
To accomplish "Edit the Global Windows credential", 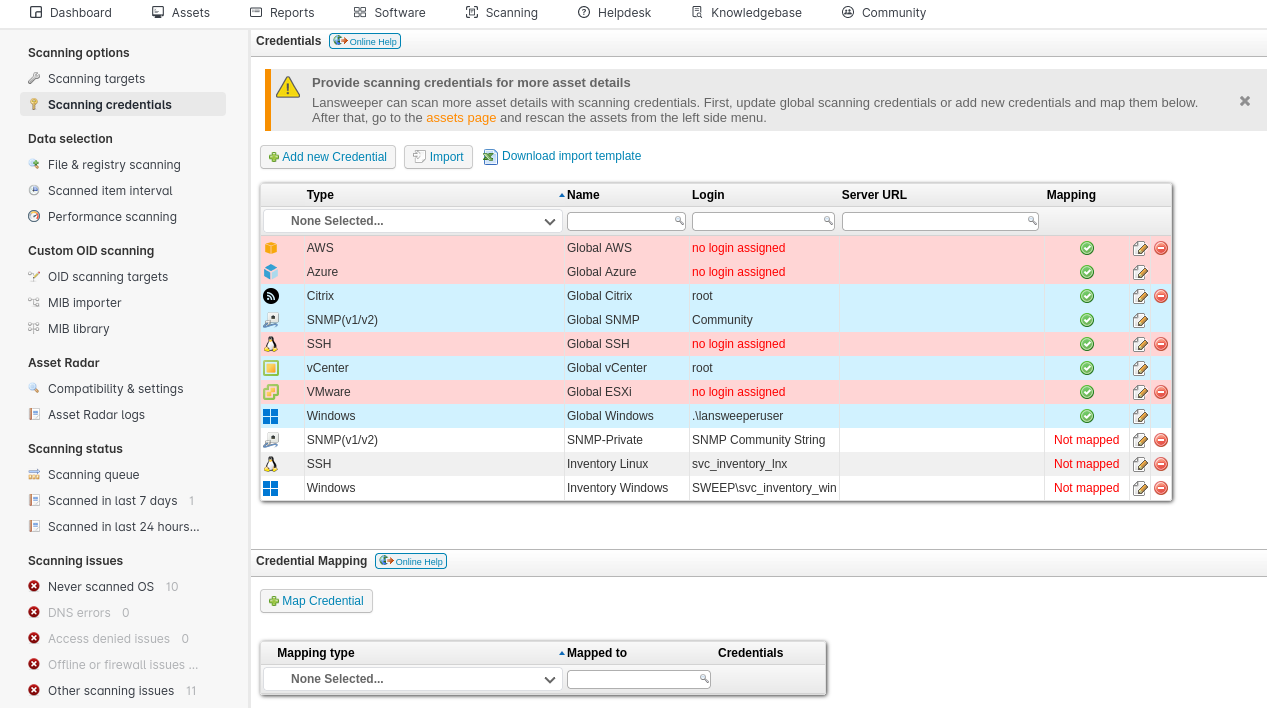I will (1140, 416).
